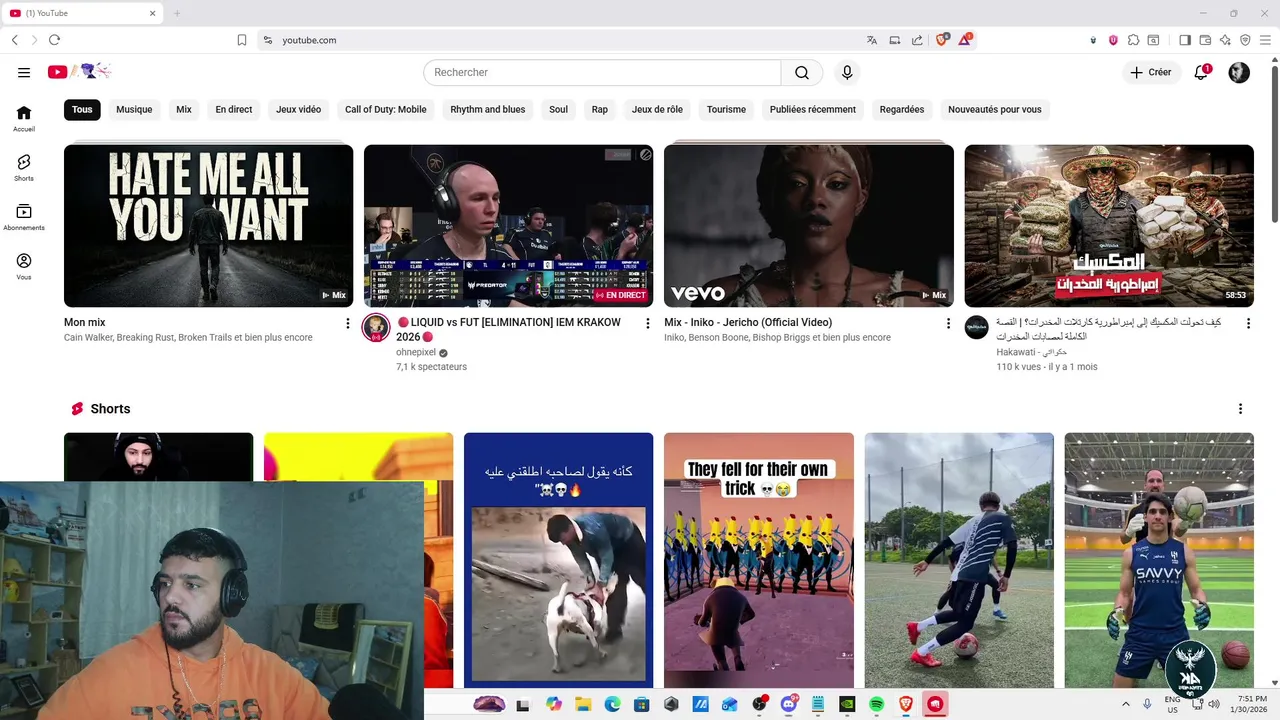
Task: Open options for LIQUID vs FUT video
Action: [648, 323]
